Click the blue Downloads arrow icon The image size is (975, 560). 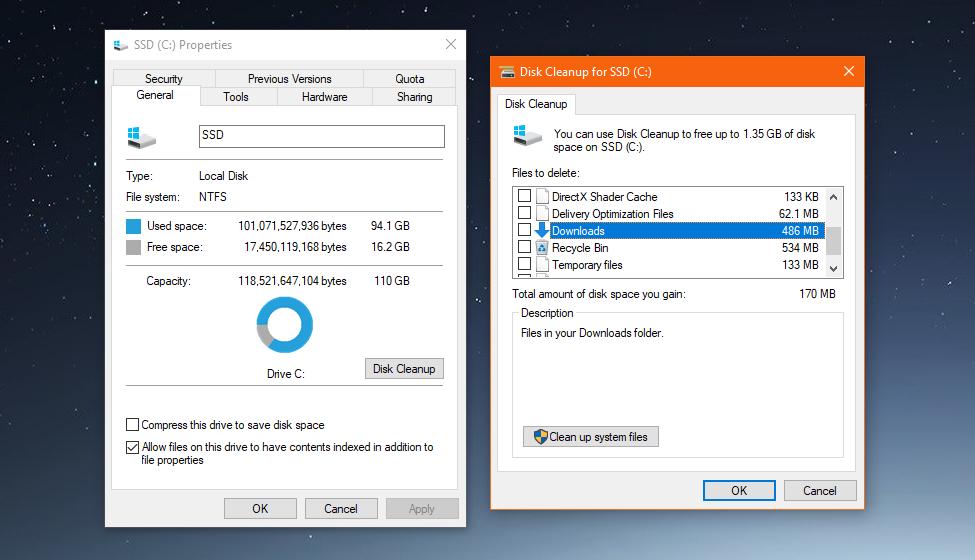point(542,231)
